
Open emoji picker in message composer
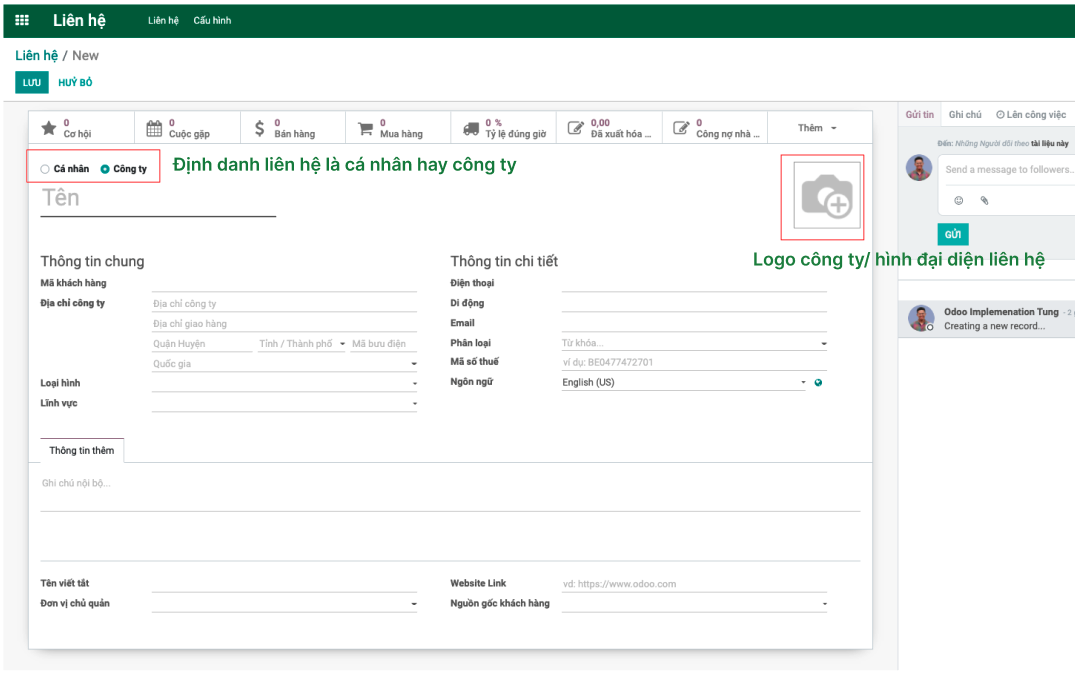pyautogui.click(x=958, y=200)
